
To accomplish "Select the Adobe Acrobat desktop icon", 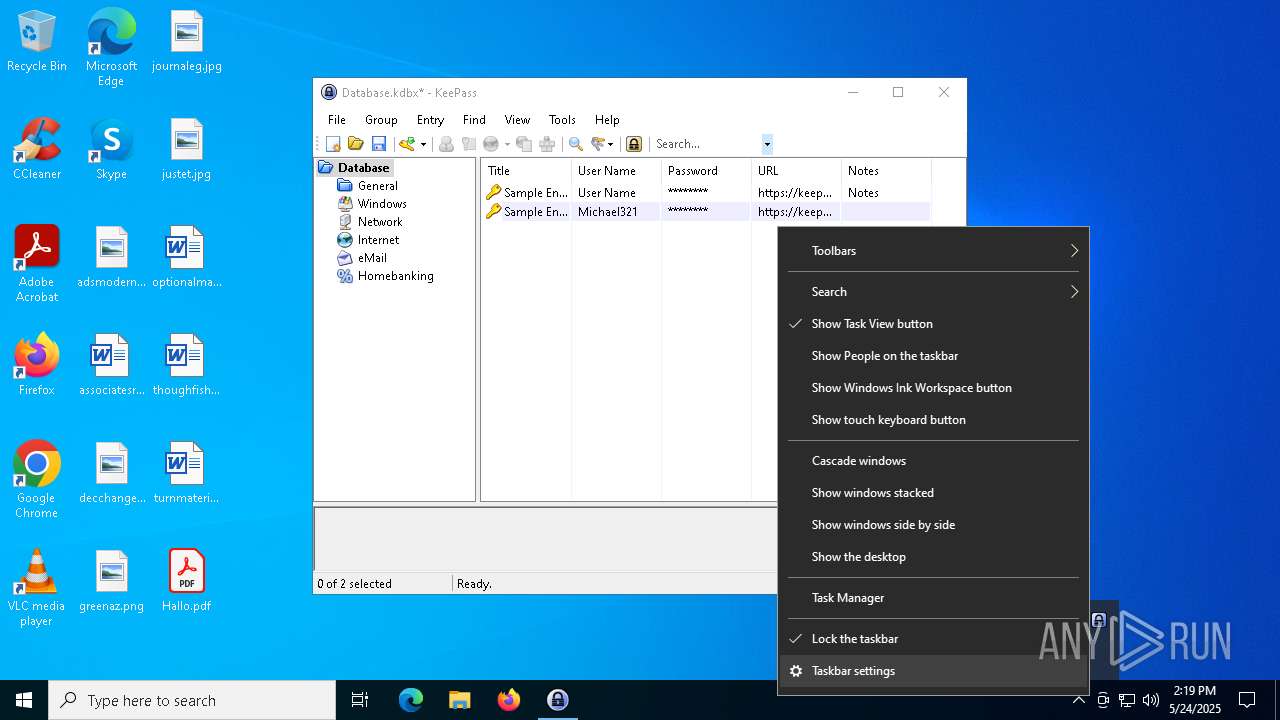I will pos(37,263).
